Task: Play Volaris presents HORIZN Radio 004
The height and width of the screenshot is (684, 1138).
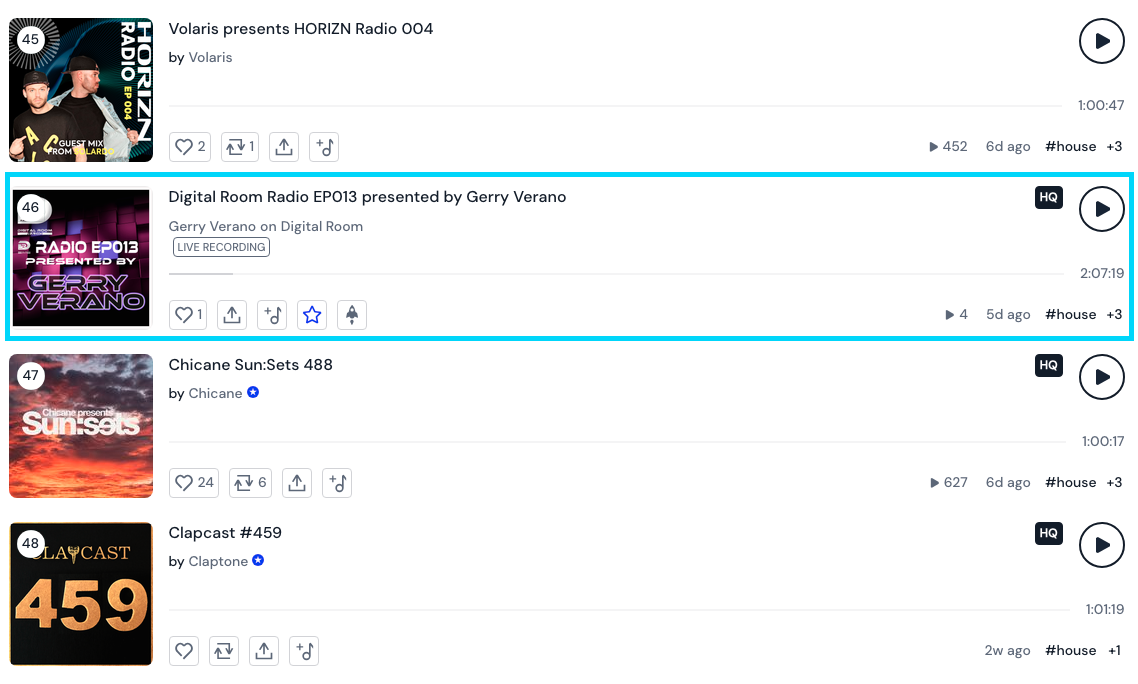Action: click(x=1101, y=41)
